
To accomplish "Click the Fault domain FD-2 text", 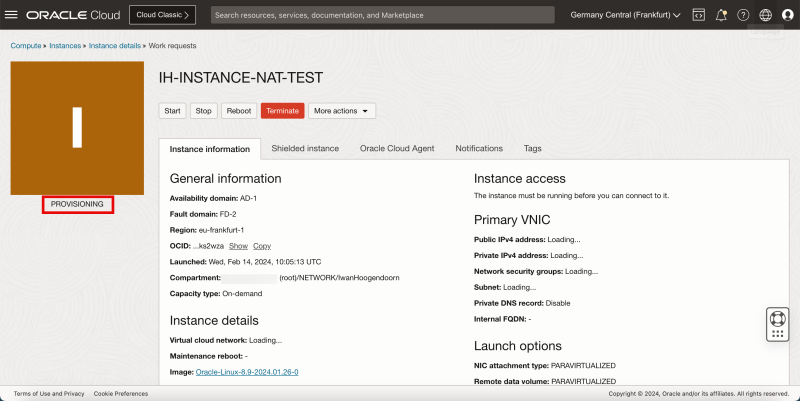I will [203, 214].
